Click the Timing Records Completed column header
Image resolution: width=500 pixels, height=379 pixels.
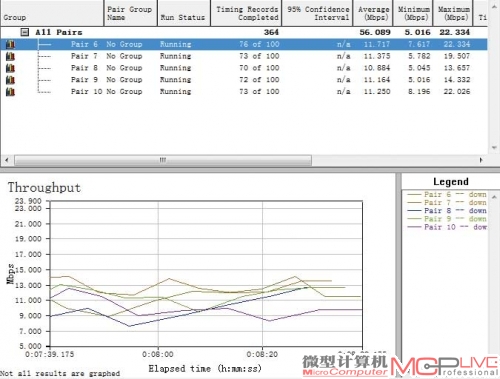pos(246,13)
